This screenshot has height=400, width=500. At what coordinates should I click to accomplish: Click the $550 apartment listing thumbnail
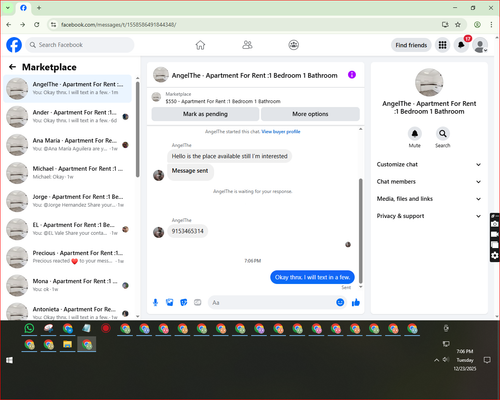(156, 97)
